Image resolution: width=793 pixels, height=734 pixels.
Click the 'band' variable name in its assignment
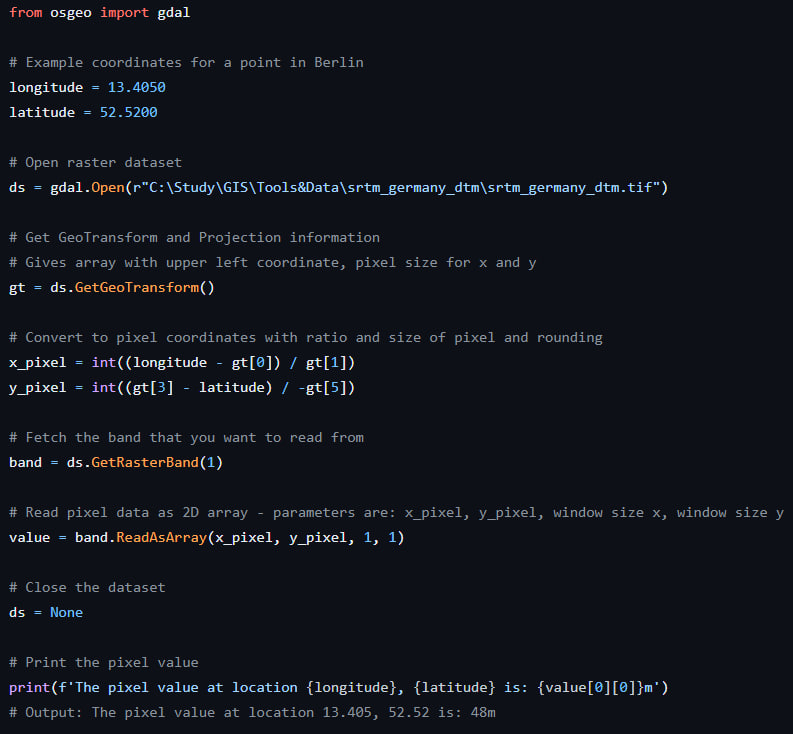tap(25, 462)
